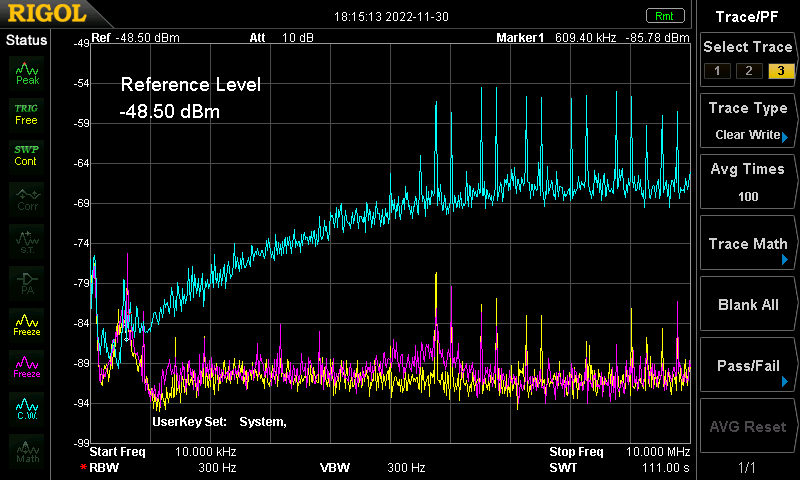Screen dimensions: 800x480
Task: Click the Blank All button
Action: pyautogui.click(x=748, y=305)
